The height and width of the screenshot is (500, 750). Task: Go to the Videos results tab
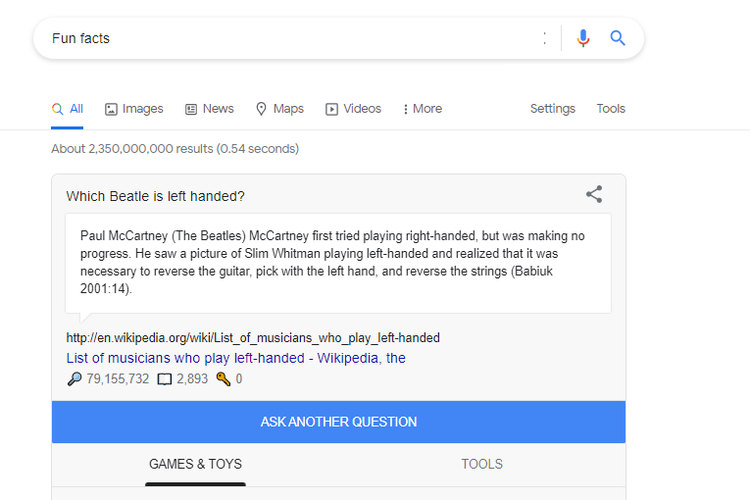coord(353,109)
